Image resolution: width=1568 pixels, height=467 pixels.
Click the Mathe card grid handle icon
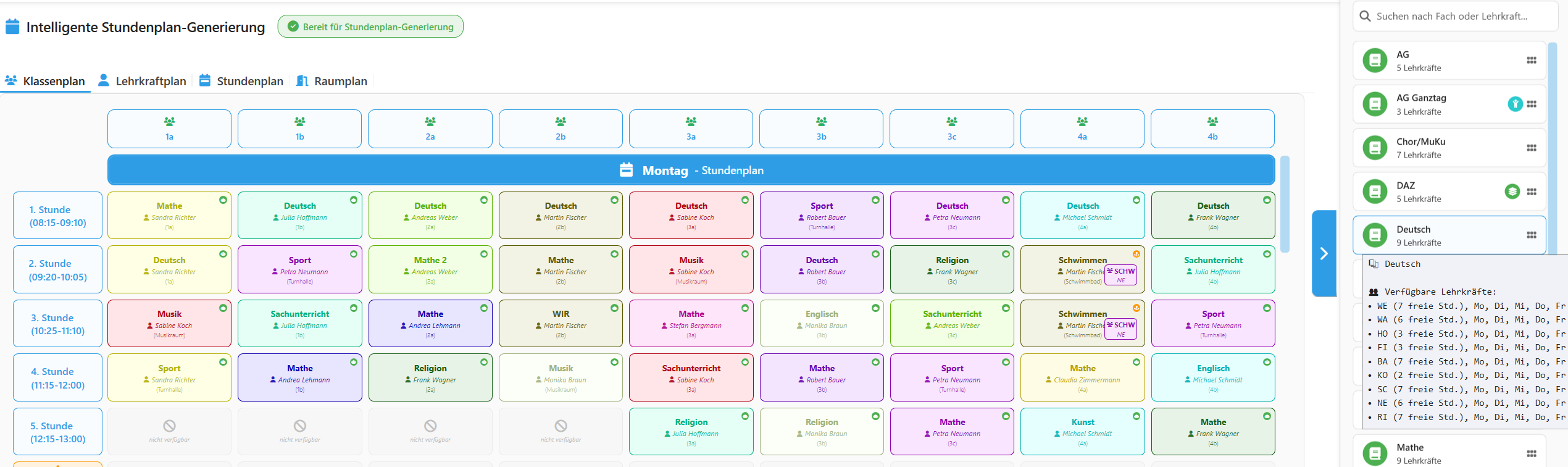1532,454
